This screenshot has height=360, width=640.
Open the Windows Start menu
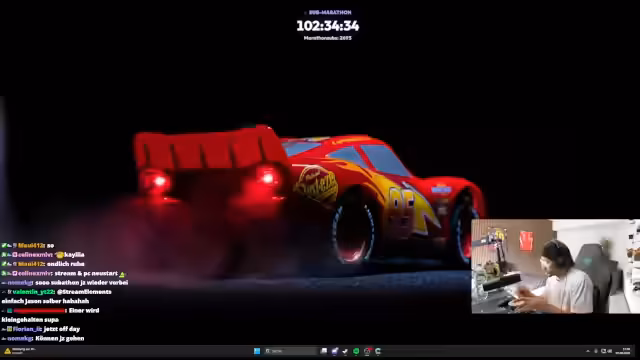click(x=257, y=351)
